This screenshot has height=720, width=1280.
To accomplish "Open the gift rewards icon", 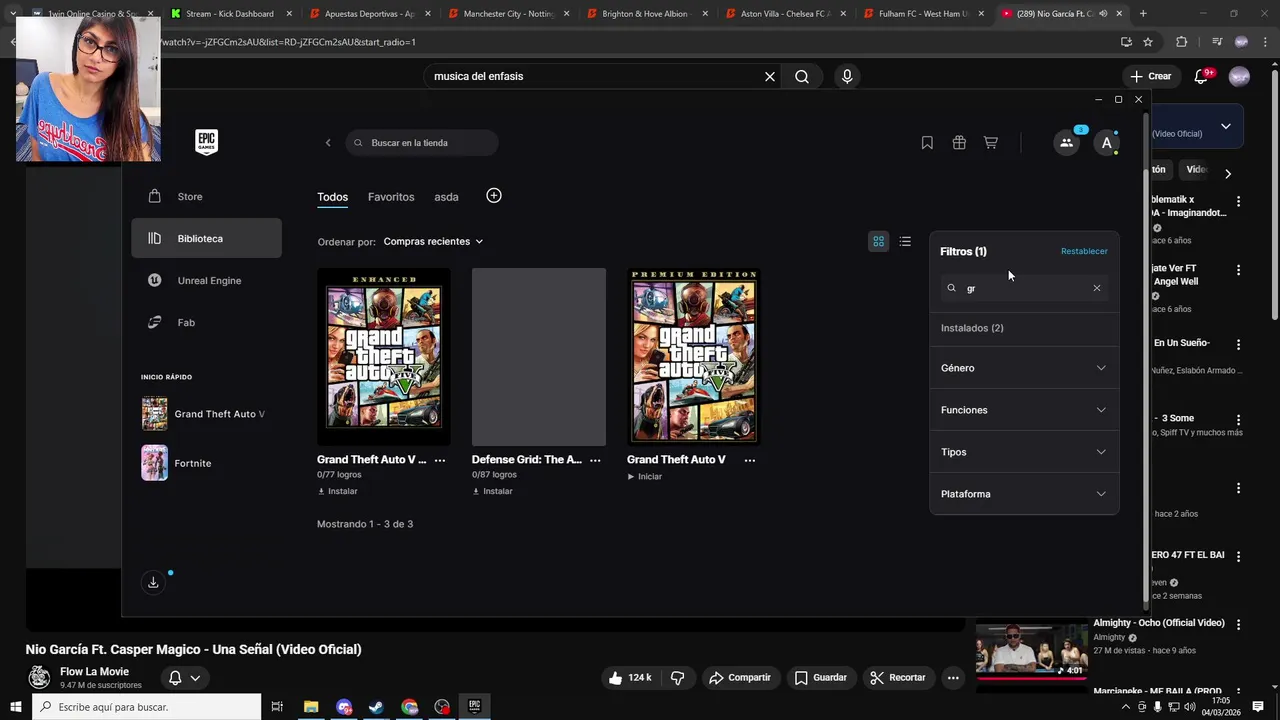I will pos(959,143).
